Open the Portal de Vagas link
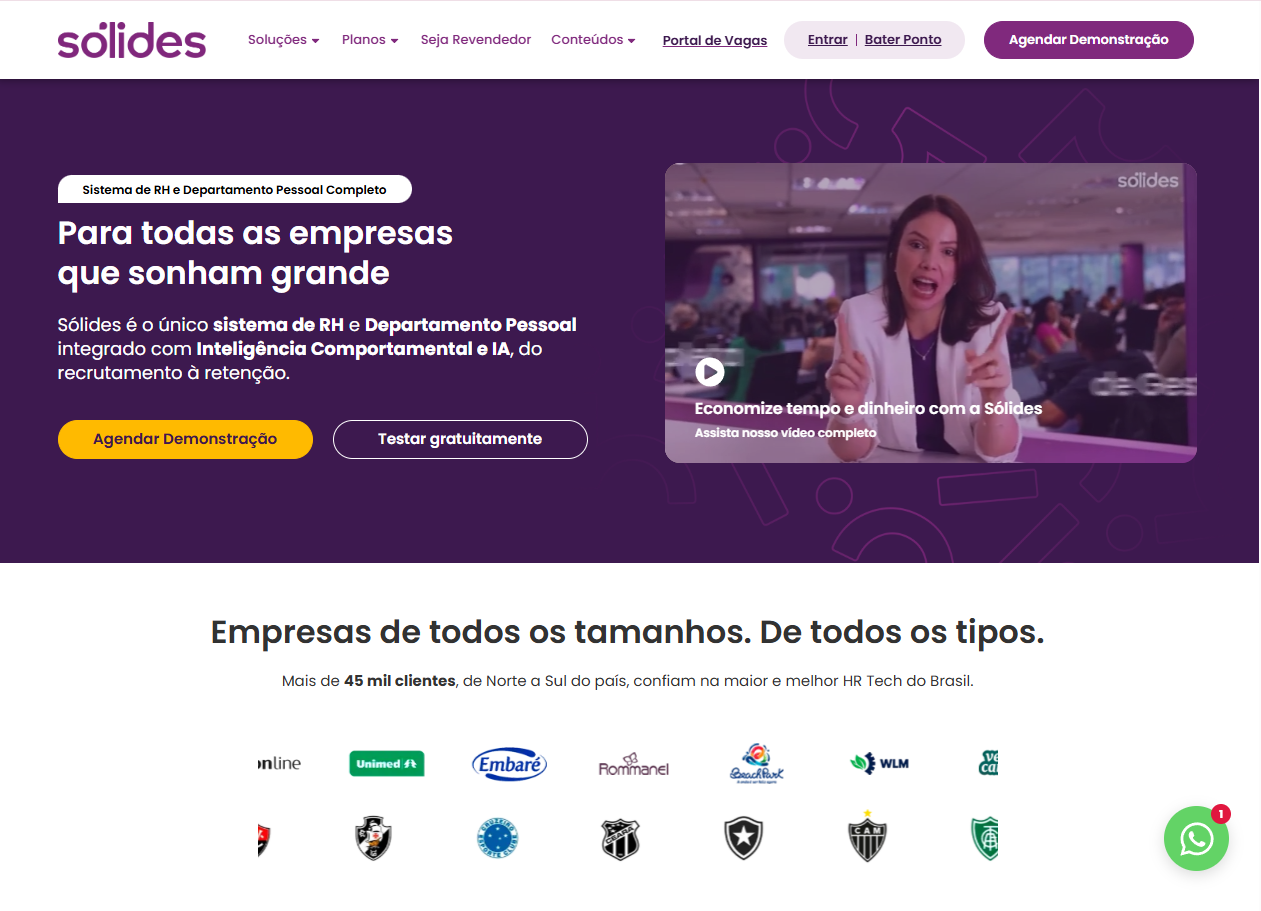 [715, 41]
